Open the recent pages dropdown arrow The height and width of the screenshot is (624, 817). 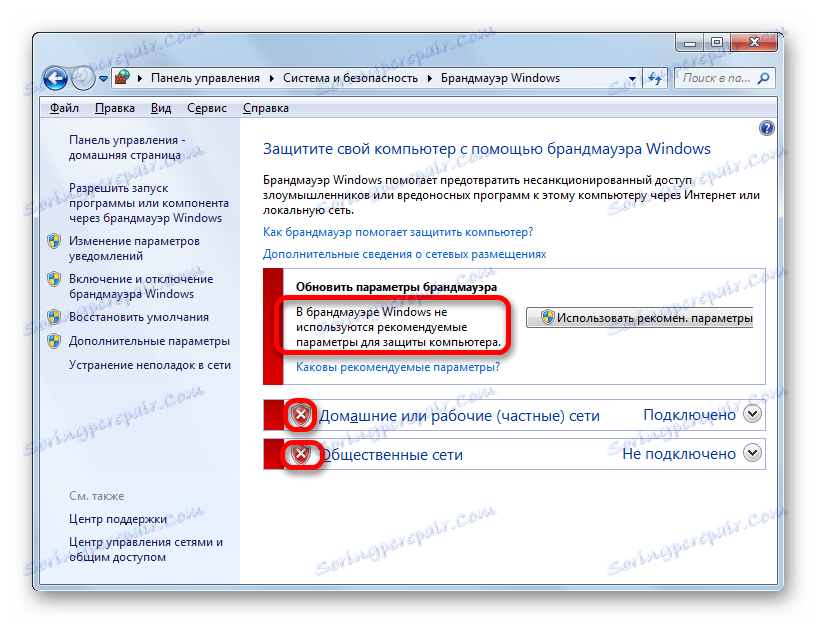(103, 79)
